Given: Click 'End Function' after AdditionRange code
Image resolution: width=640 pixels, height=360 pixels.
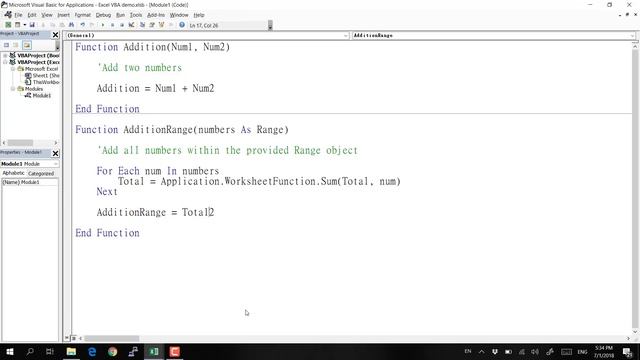Looking at the screenshot, I should (x=107, y=233).
